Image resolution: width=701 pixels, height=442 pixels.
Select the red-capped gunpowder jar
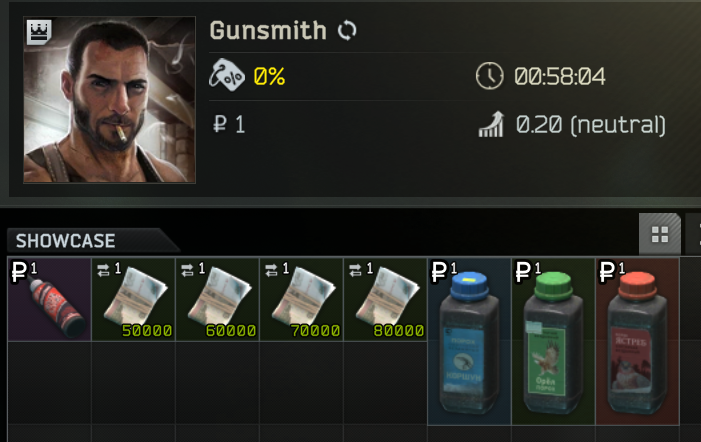tap(637, 341)
